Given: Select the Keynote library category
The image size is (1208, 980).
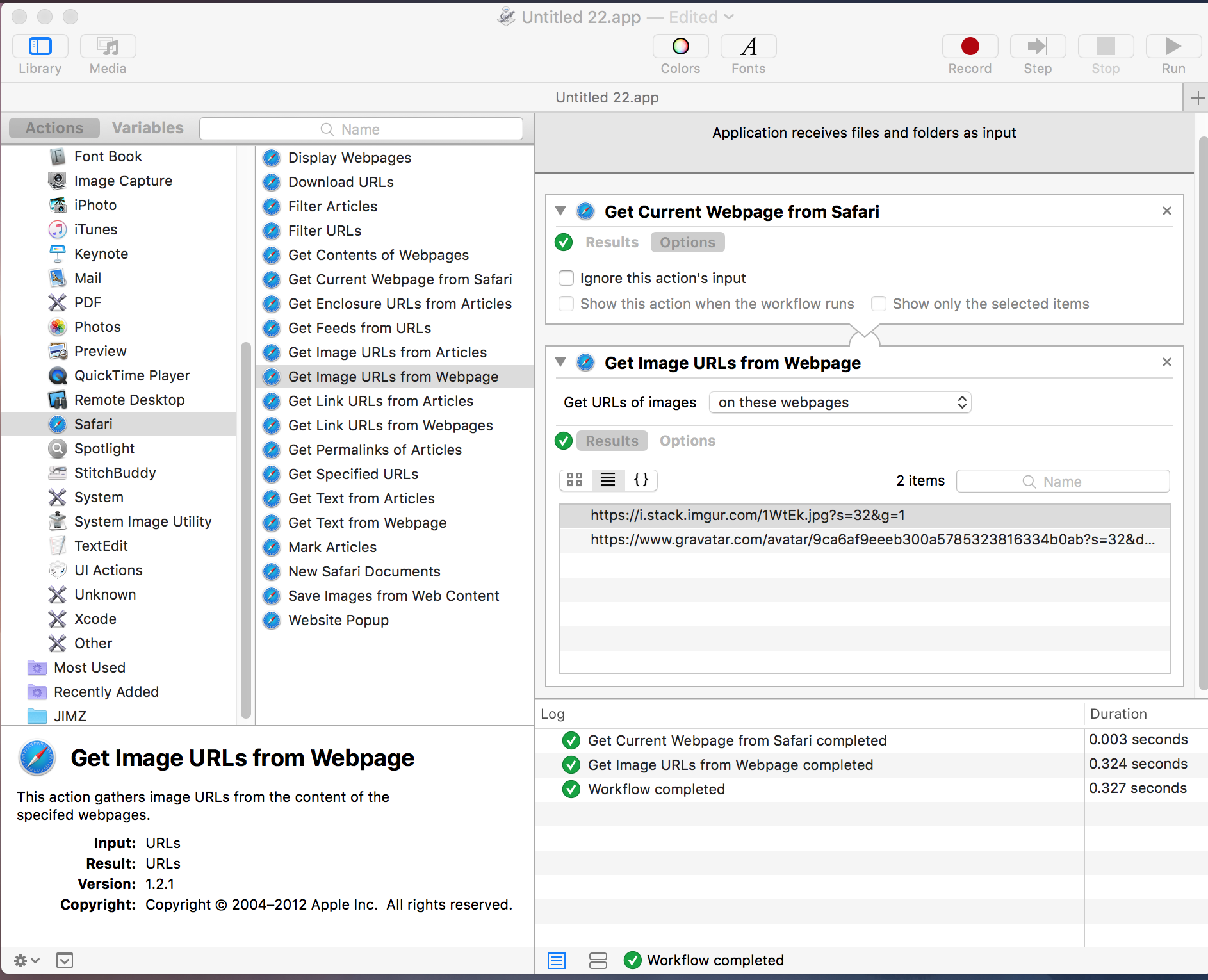Looking at the screenshot, I should point(118,254).
